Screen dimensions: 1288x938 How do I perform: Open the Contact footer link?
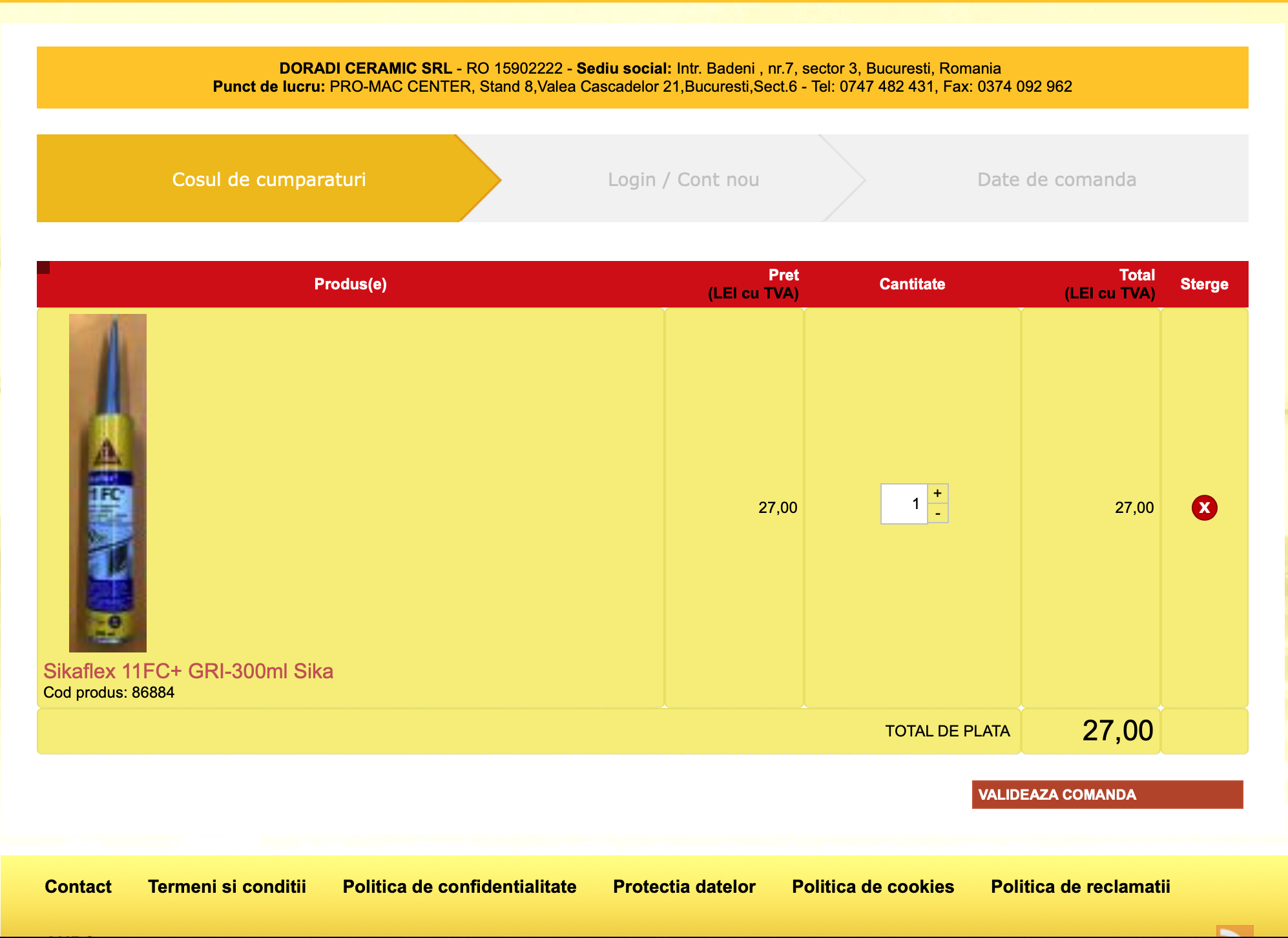click(78, 886)
